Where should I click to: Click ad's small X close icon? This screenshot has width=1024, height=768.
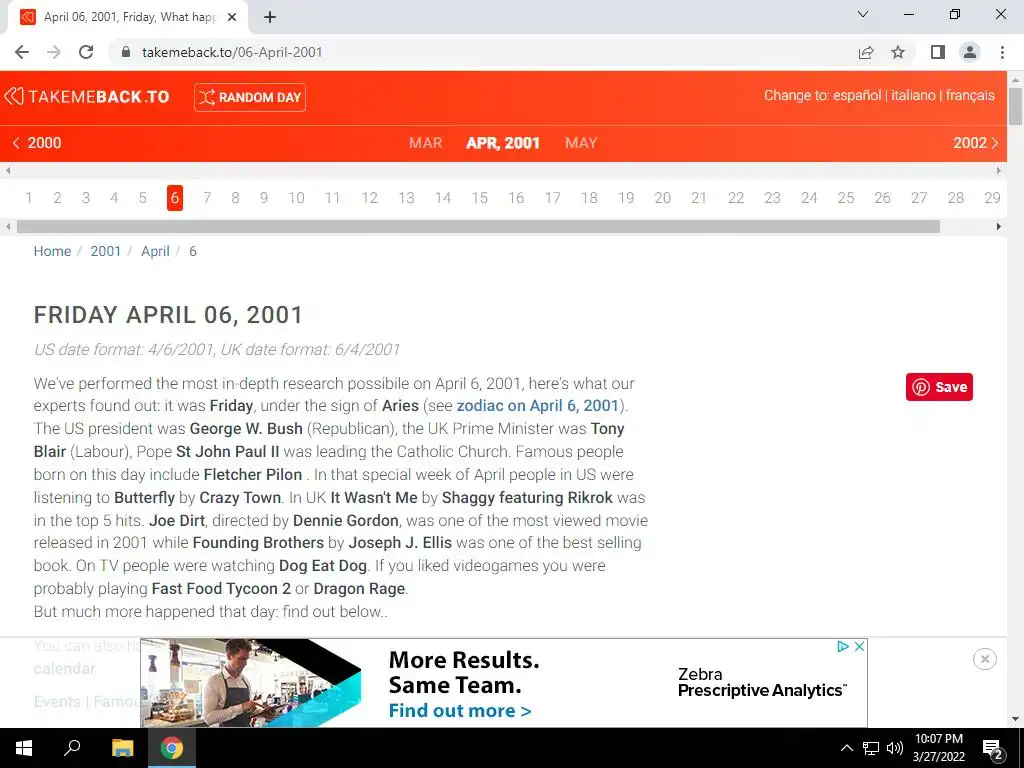[859, 646]
